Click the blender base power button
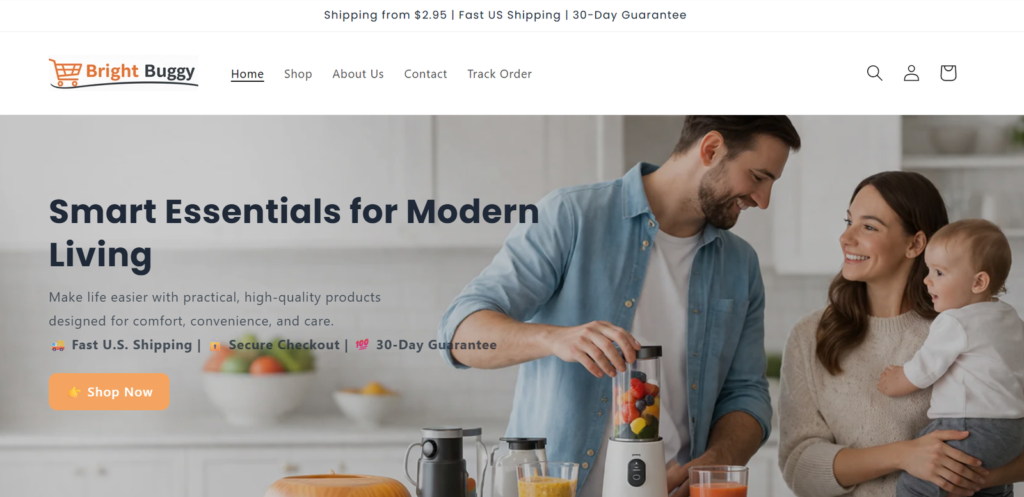The width and height of the screenshot is (1024, 497). pyautogui.click(x=636, y=472)
